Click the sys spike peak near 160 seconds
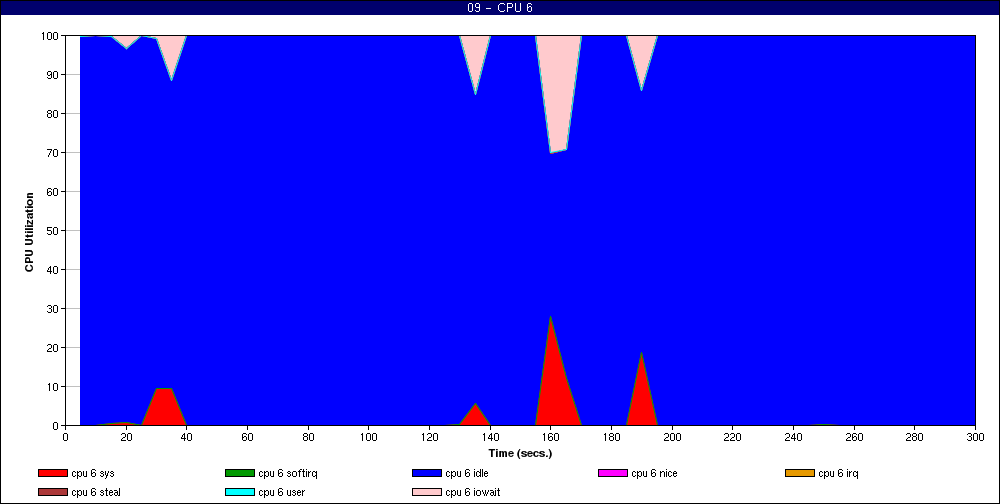 (x=550, y=319)
